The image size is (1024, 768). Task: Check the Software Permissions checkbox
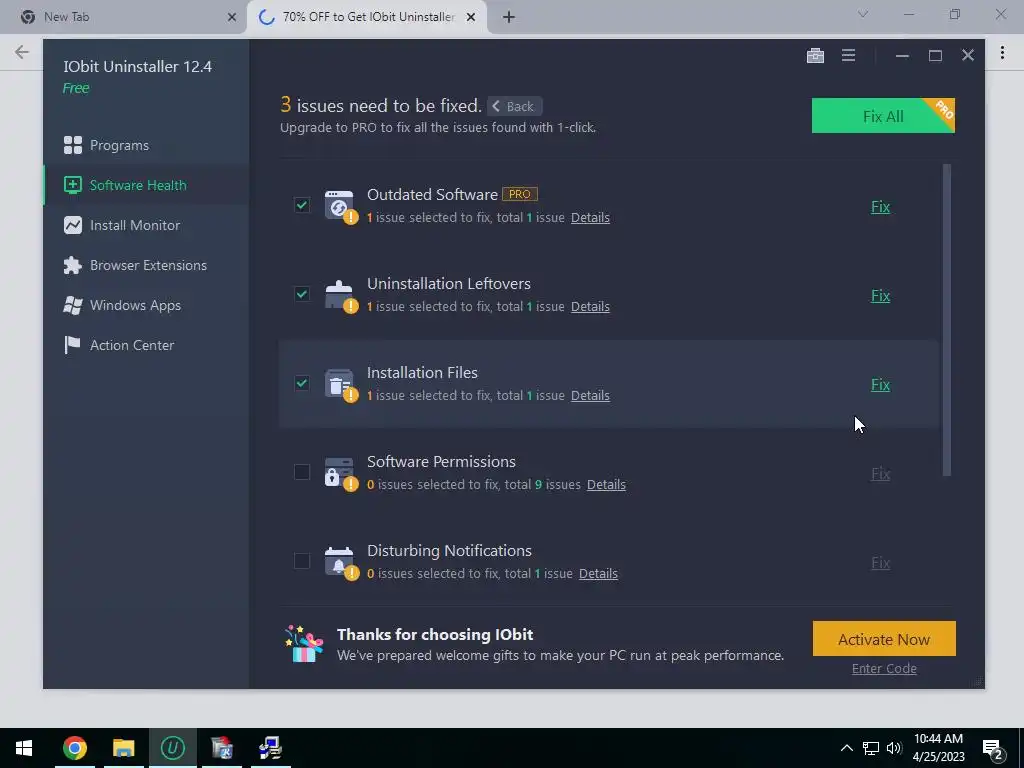[302, 472]
